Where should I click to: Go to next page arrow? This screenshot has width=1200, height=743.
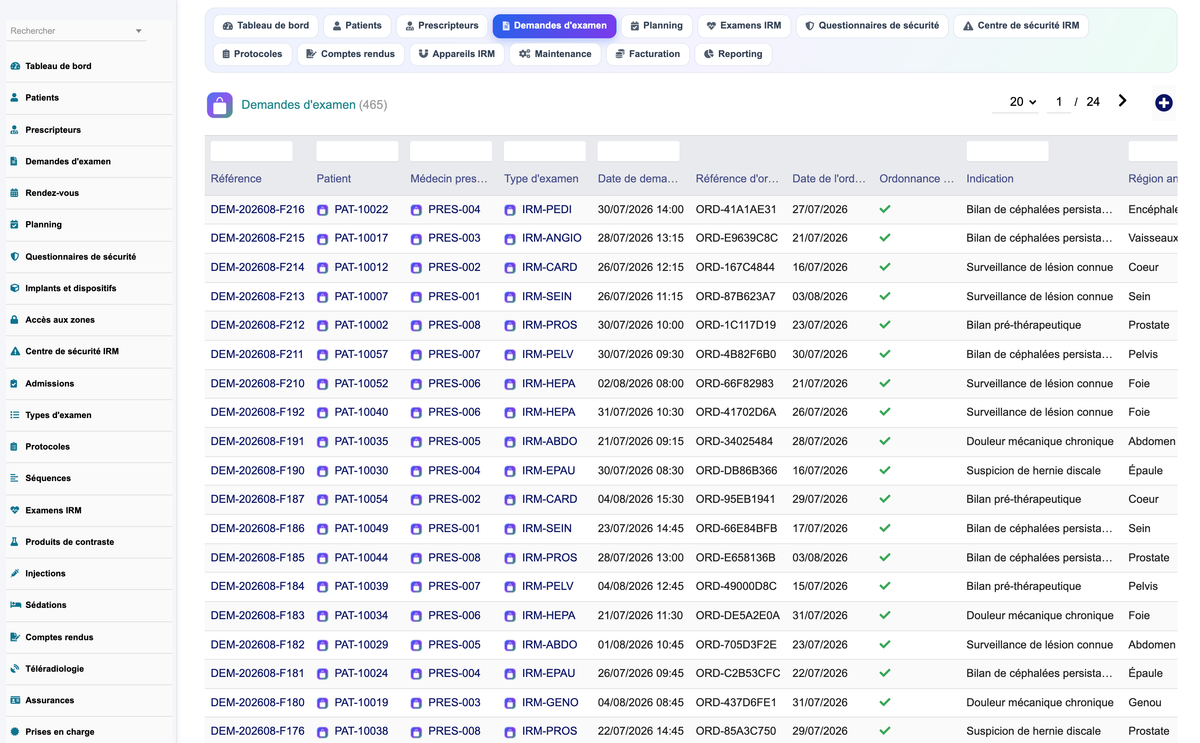tap(1122, 101)
